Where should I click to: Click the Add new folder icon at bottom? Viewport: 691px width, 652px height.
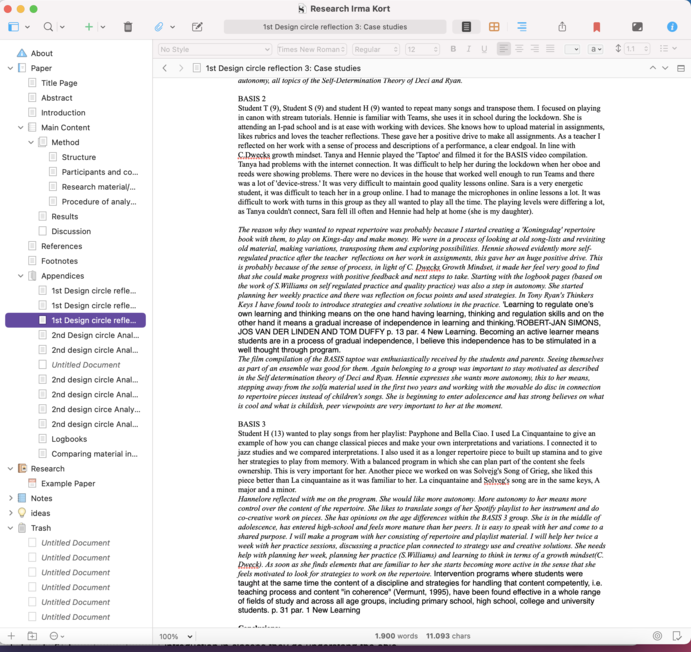pos(32,636)
